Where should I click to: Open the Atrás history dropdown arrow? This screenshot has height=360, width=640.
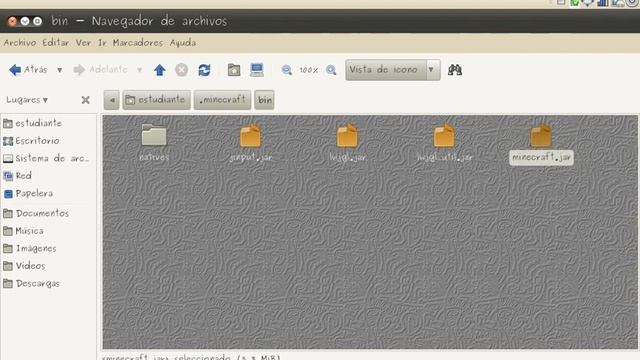click(x=60, y=70)
